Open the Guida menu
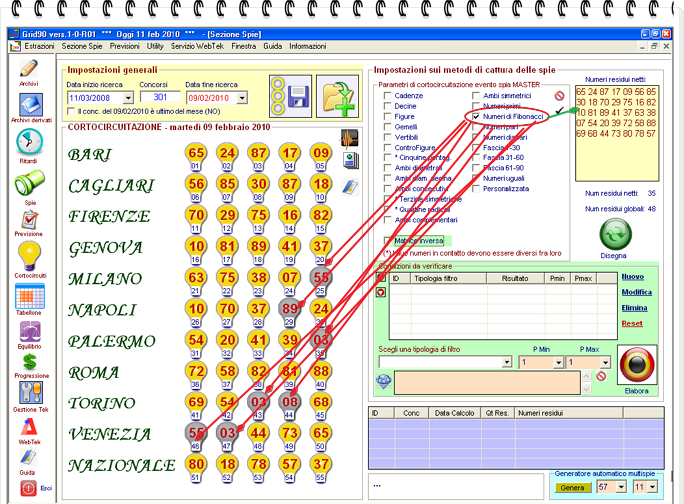This screenshot has height=504, width=684. coord(273,46)
